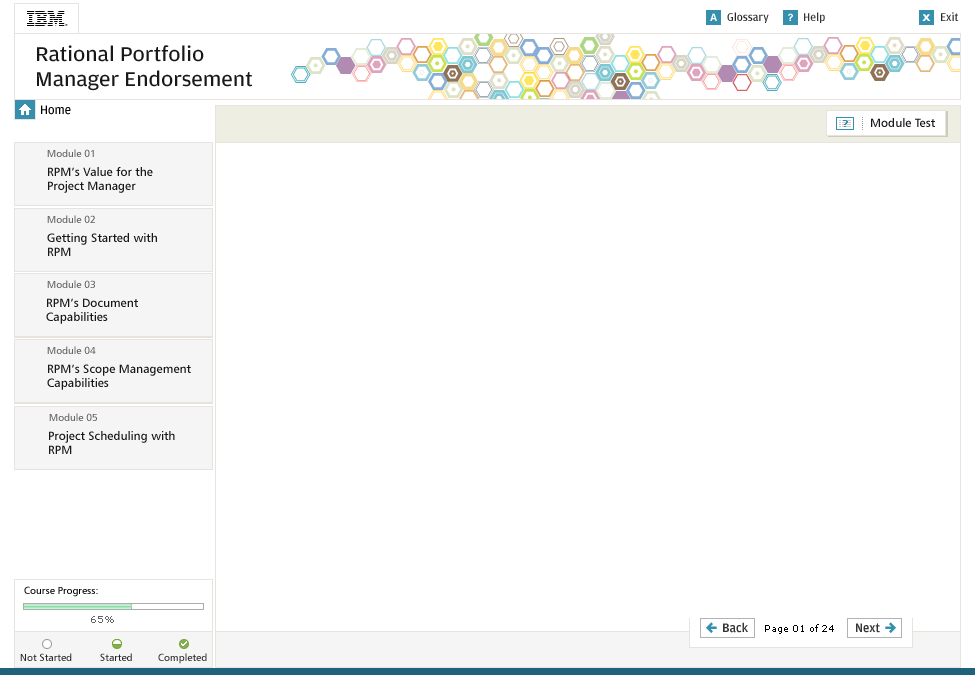Select Module 03 RPM's Document Capabilities
Screen dimensions: 975x675
pos(113,305)
